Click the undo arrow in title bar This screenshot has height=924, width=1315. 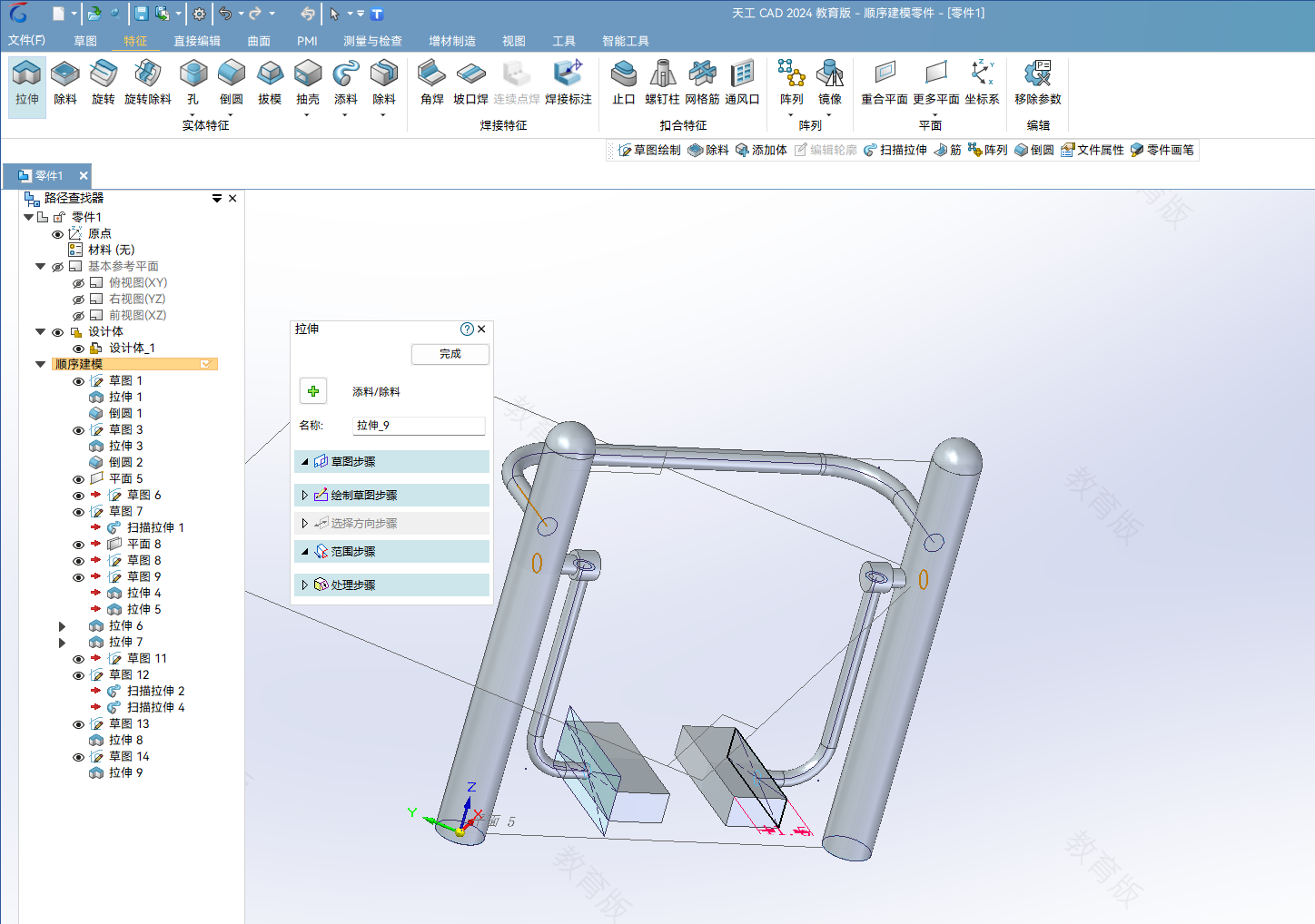coord(225,14)
